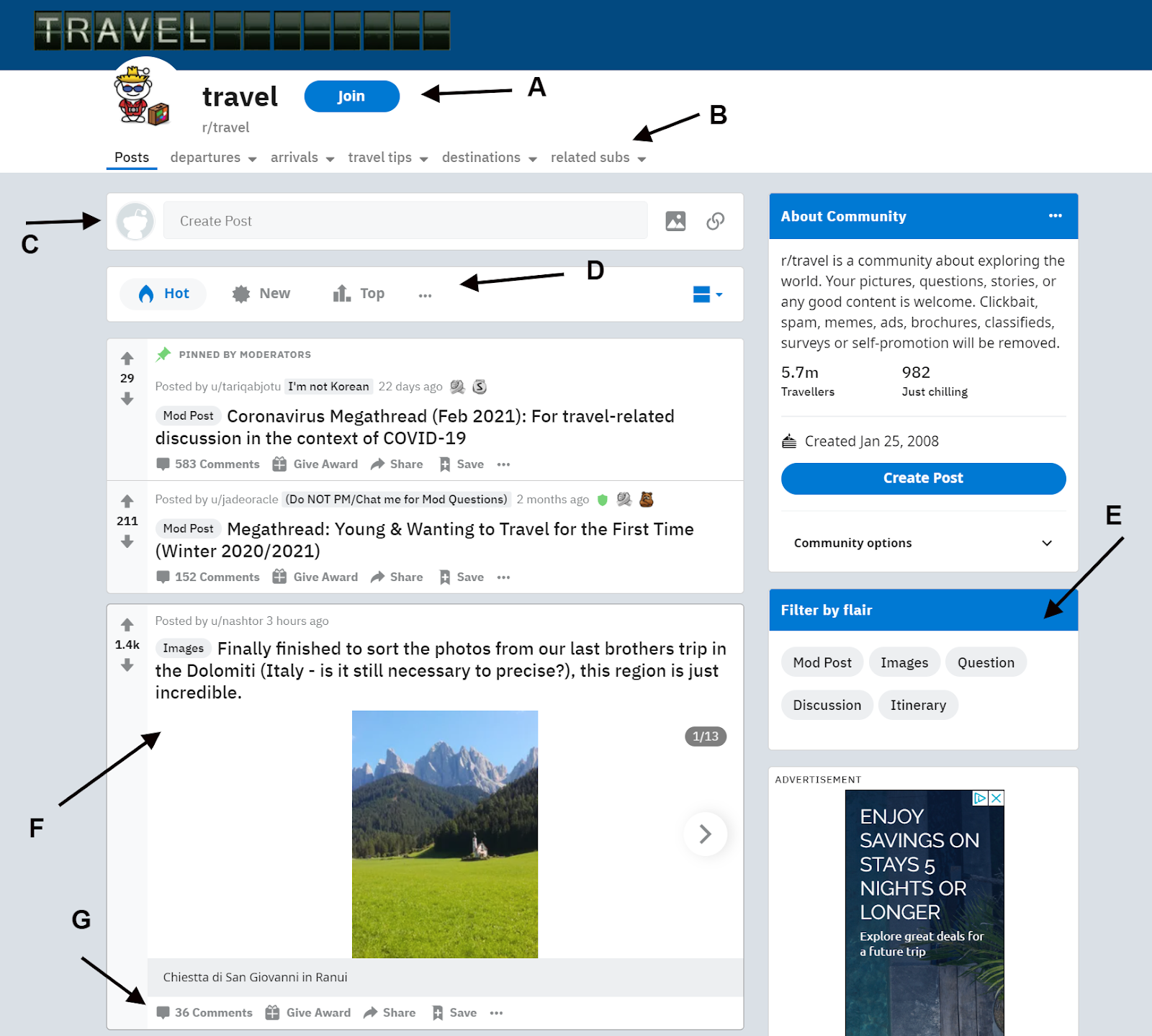The width and height of the screenshot is (1152, 1036).
Task: Open more options on Coronavirus Megathread post
Action: tap(503, 464)
